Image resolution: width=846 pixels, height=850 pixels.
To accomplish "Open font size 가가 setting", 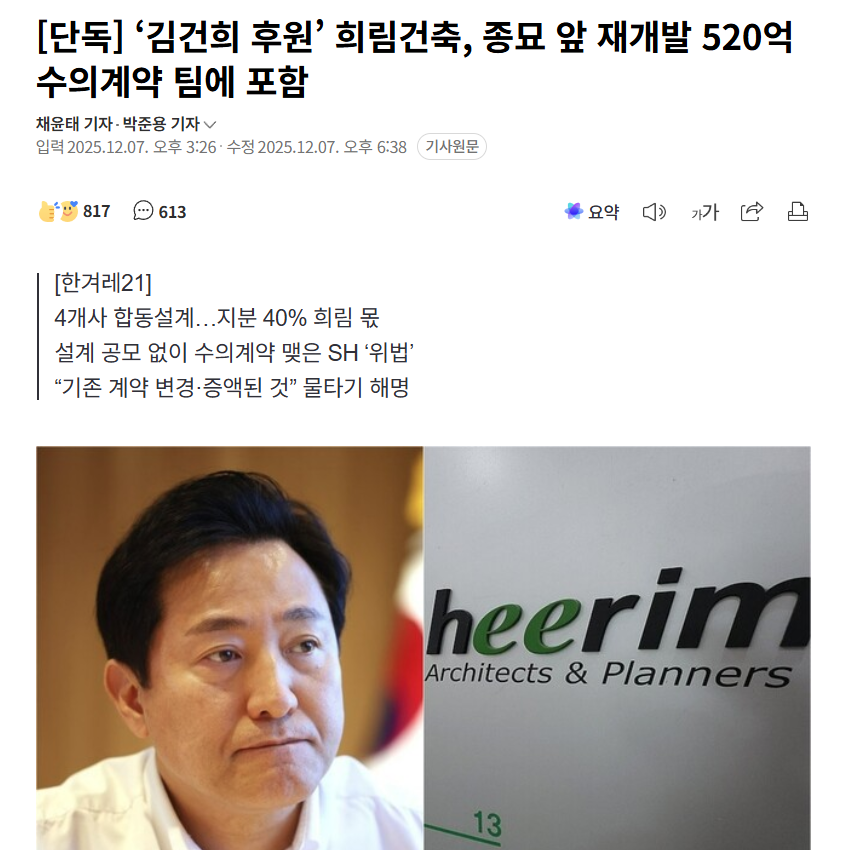I will tap(705, 212).
